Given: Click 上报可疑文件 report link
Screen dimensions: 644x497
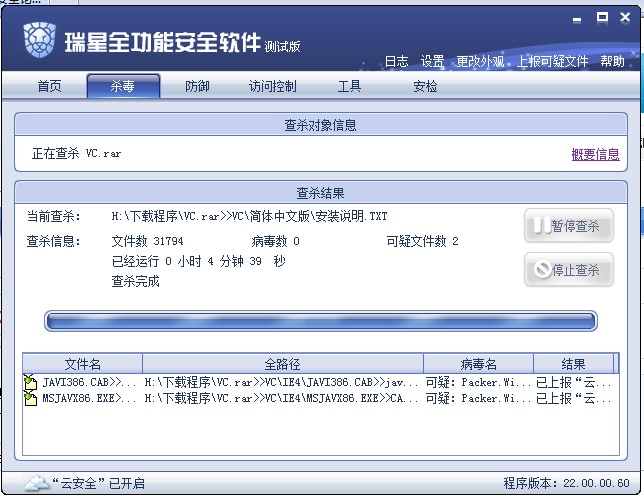Looking at the screenshot, I should click(x=552, y=61).
